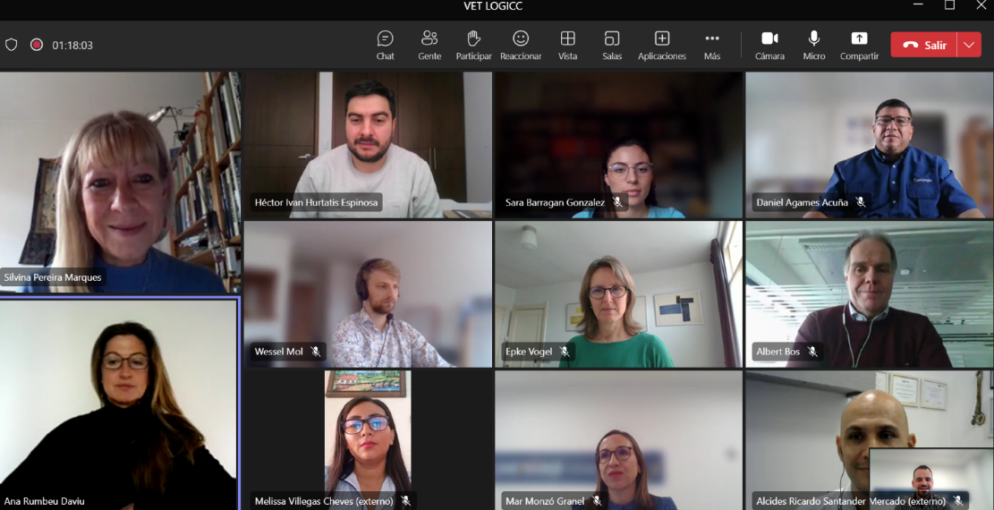Click the meeting timer 01:18:03
The image size is (994, 510).
[x=72, y=46]
